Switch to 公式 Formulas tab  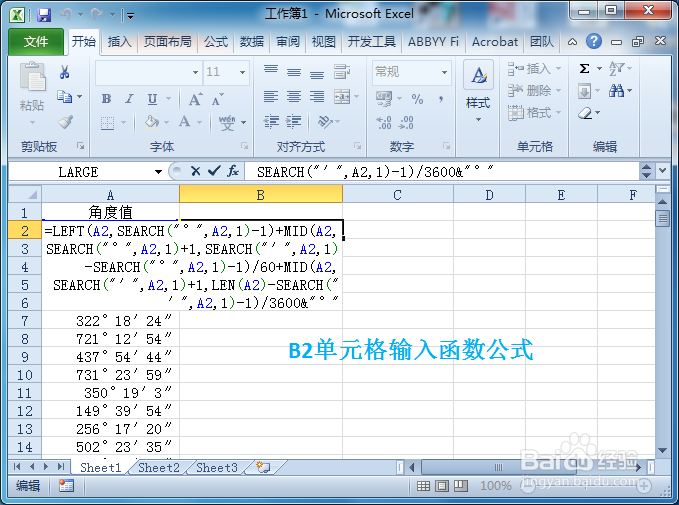click(216, 42)
